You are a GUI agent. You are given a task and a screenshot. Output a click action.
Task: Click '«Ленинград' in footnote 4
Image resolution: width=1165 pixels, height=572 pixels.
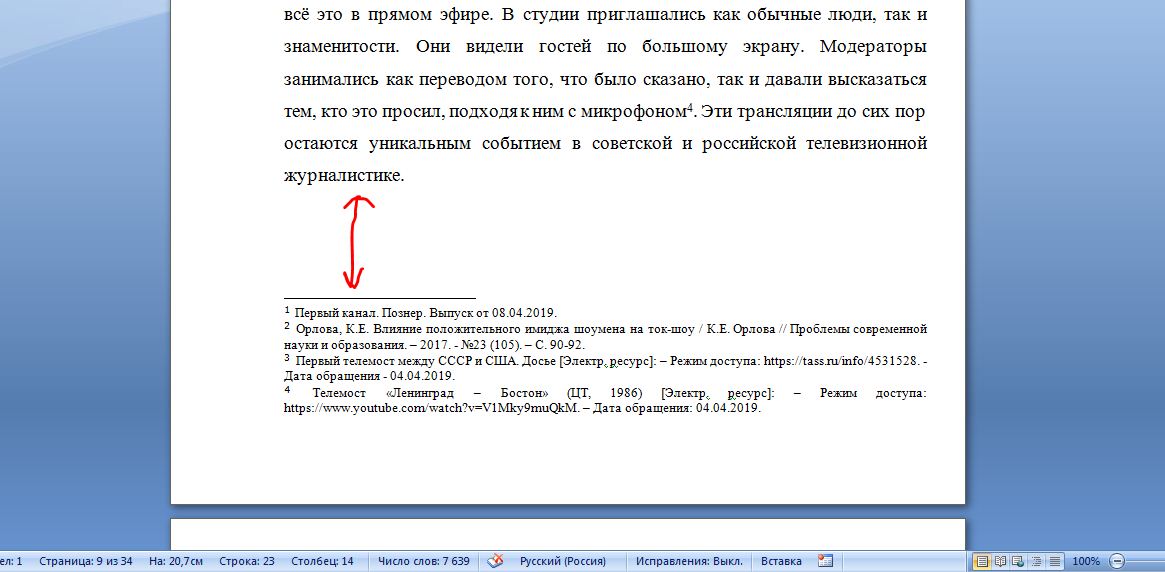pos(421,392)
